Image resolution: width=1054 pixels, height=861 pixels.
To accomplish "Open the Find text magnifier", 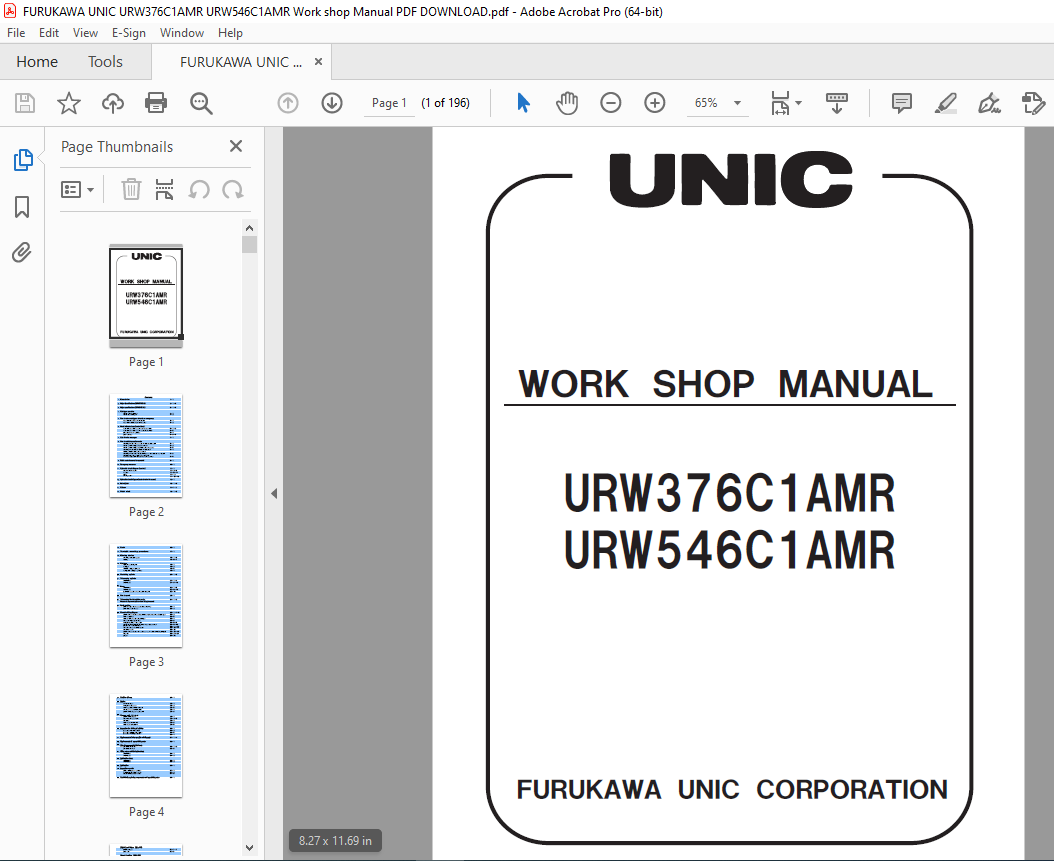I will point(201,104).
